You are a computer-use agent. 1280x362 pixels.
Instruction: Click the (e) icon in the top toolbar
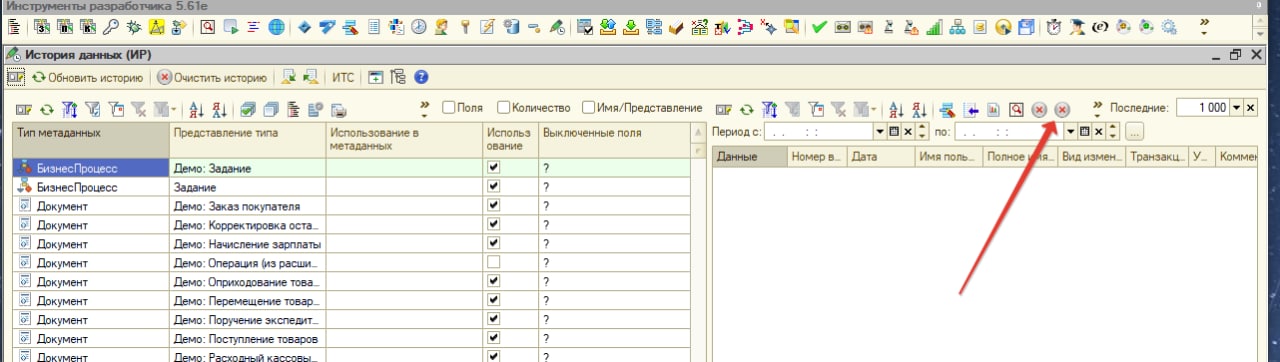tap(1100, 26)
